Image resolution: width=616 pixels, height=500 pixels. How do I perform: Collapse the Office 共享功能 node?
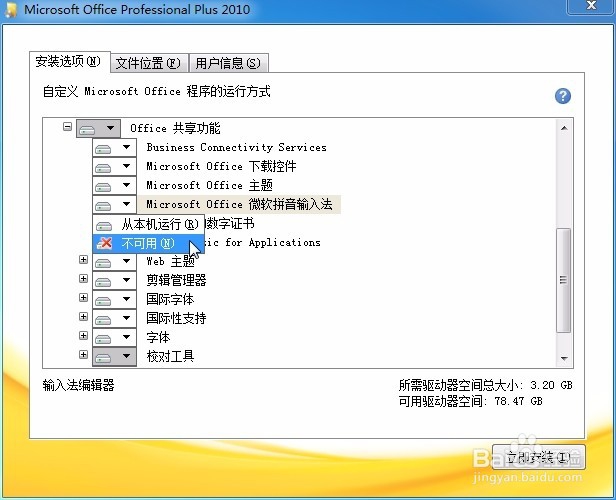pos(68,127)
